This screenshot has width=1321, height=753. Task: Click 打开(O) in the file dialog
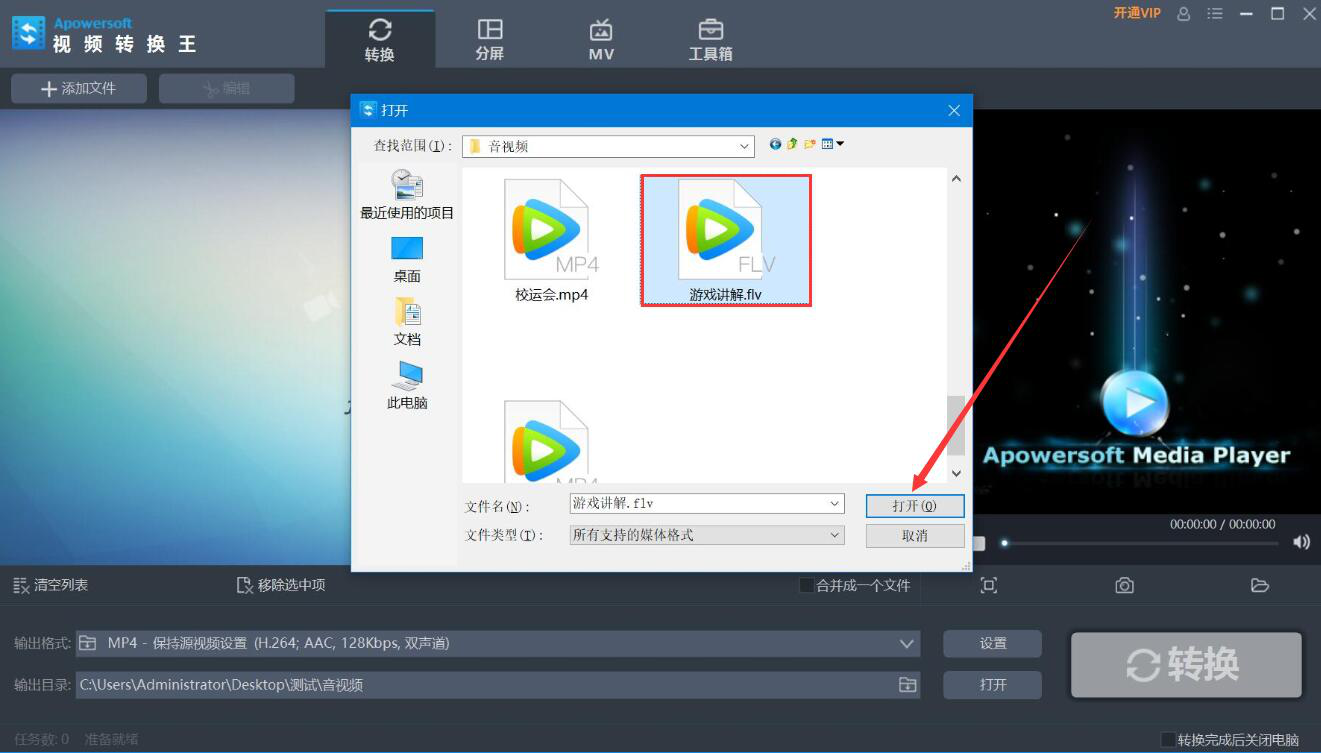(x=915, y=506)
